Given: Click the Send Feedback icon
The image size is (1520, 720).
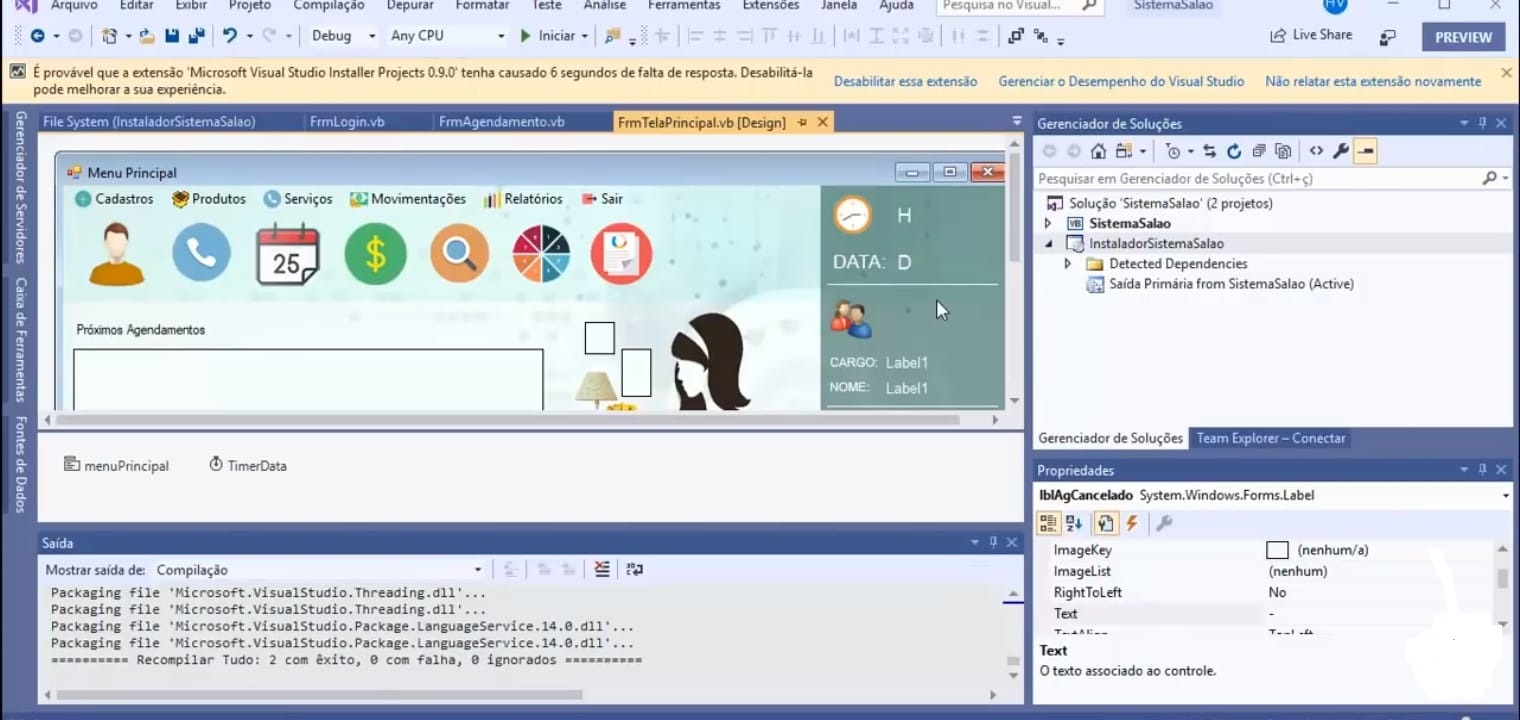Looking at the screenshot, I should tap(1387, 37).
